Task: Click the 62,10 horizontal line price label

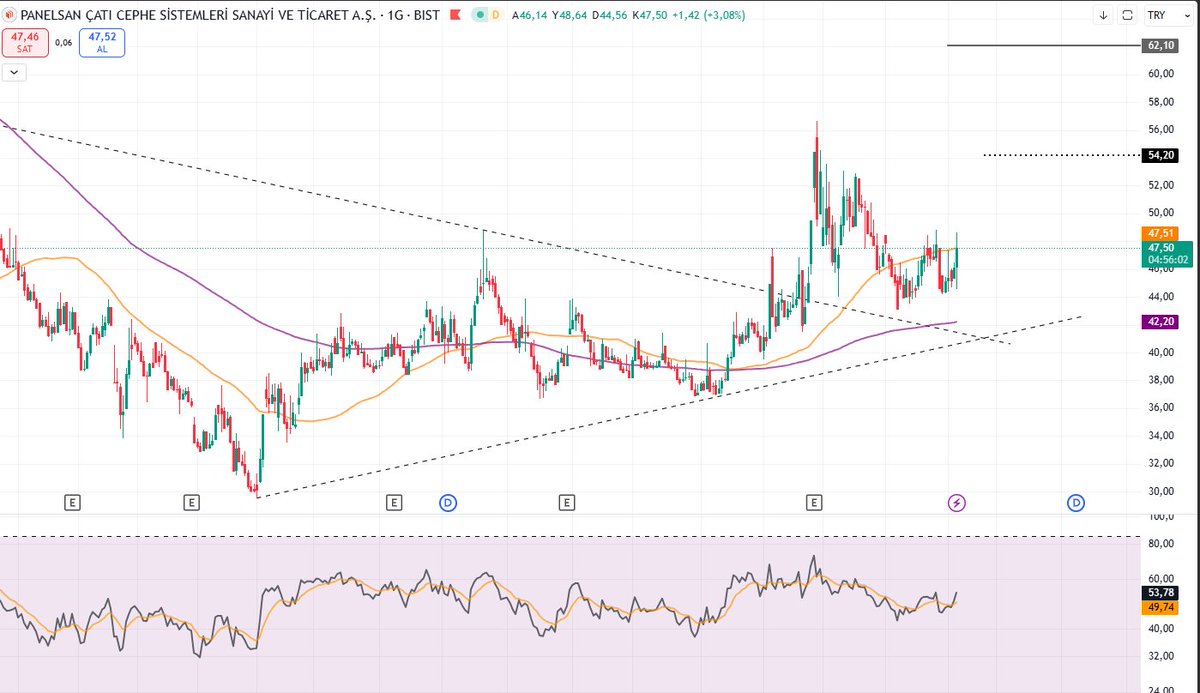Action: [x=1159, y=45]
